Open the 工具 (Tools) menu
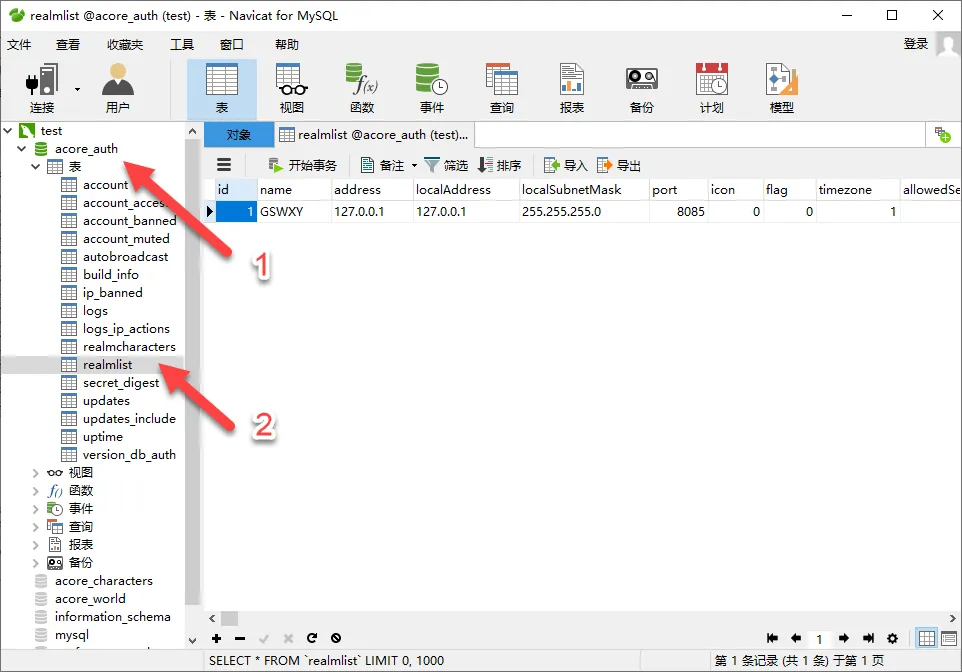Viewport: 962px width, 672px height. click(x=181, y=44)
